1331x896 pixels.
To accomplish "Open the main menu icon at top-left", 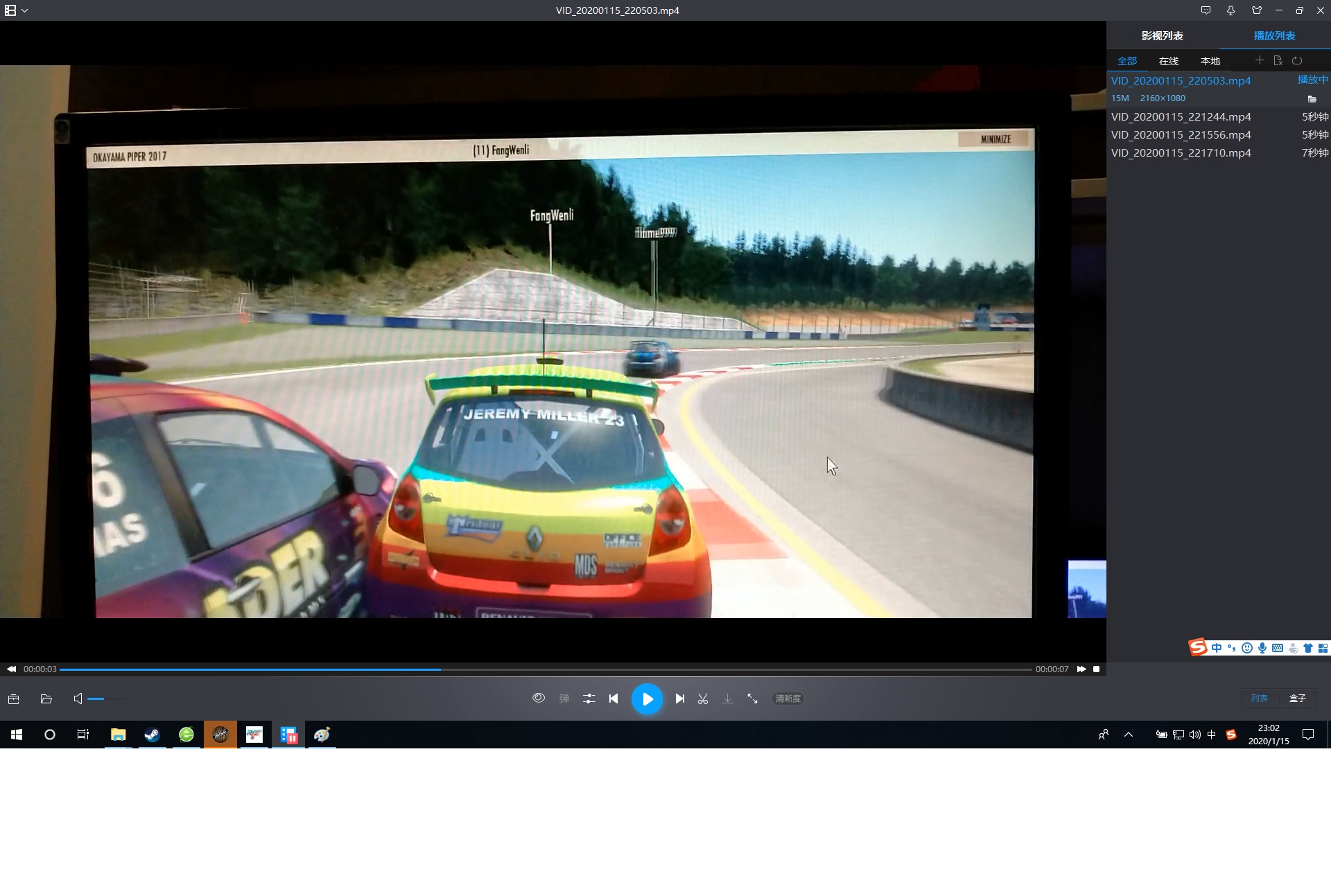I will [10, 10].
